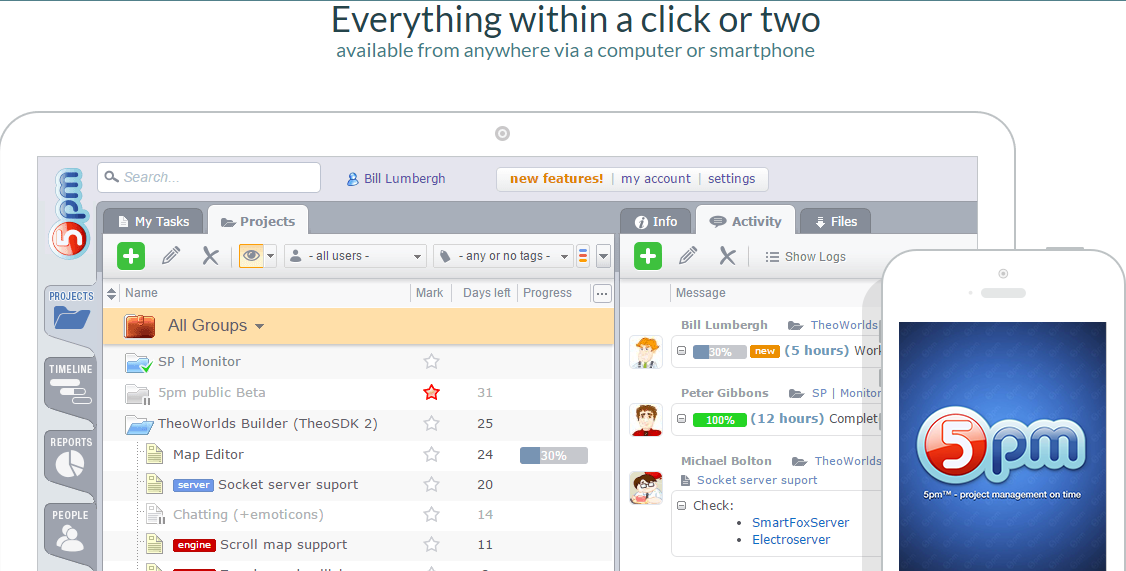Toggle star mark for Scroll map support
Viewport: 1126px width, 571px height.
431,544
